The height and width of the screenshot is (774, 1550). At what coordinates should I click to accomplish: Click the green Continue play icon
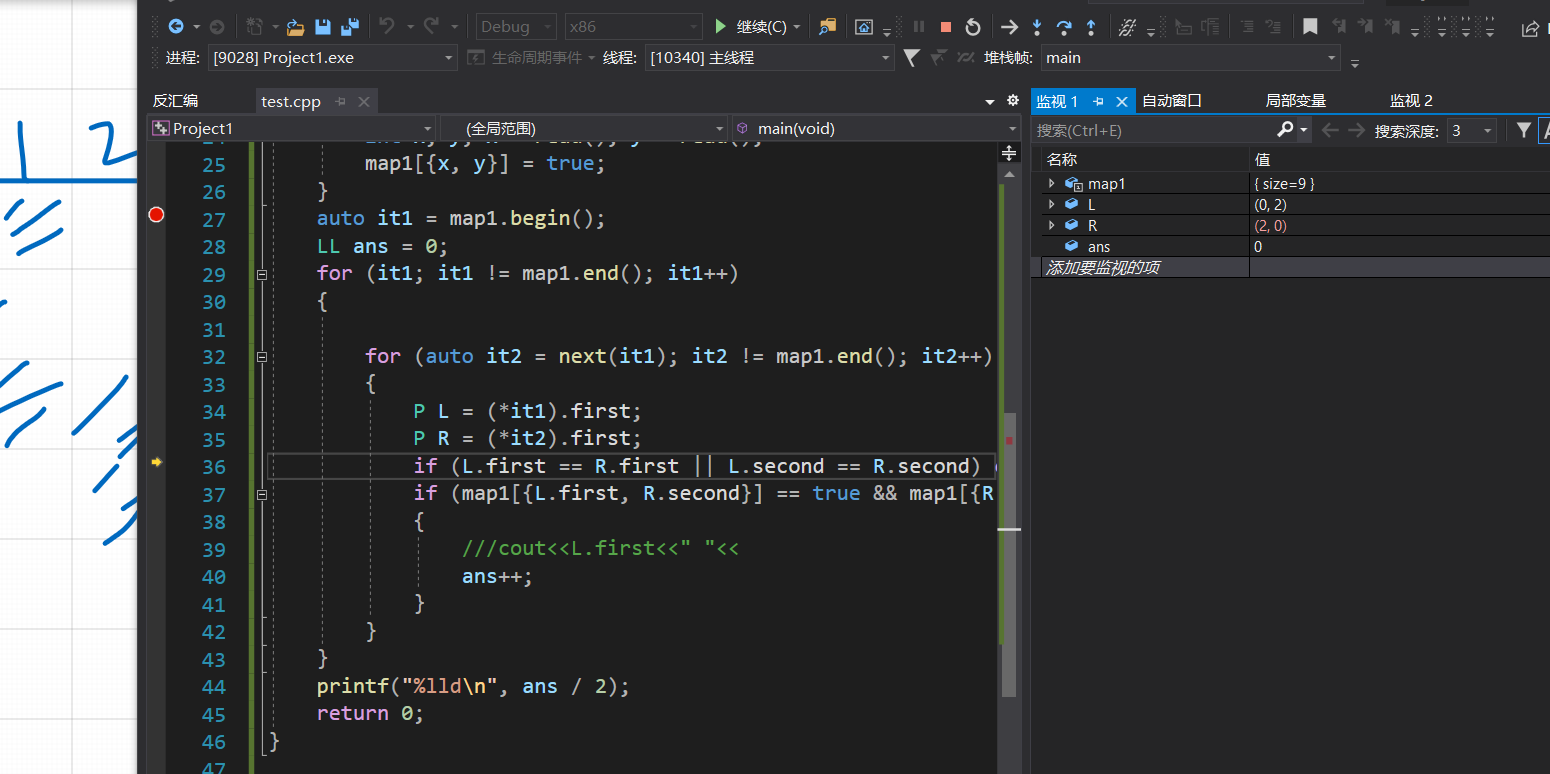pyautogui.click(x=720, y=27)
